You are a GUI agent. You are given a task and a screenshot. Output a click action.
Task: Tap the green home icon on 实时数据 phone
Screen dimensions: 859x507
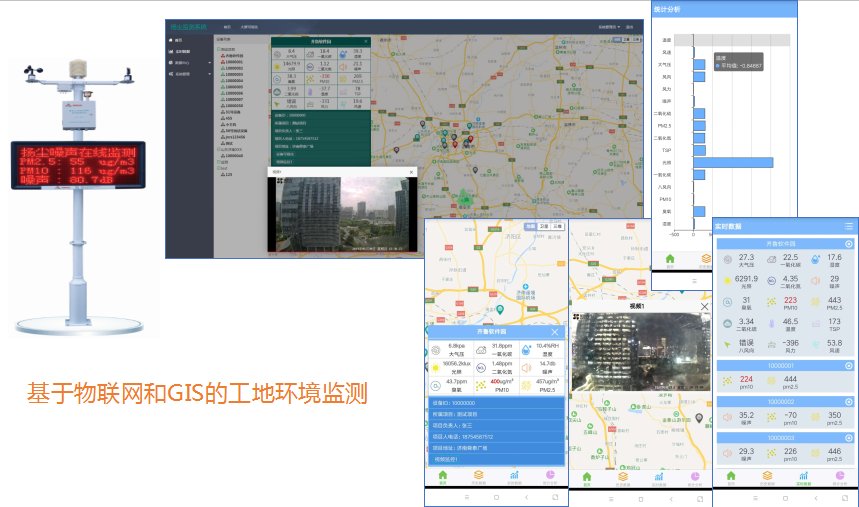tap(731, 477)
